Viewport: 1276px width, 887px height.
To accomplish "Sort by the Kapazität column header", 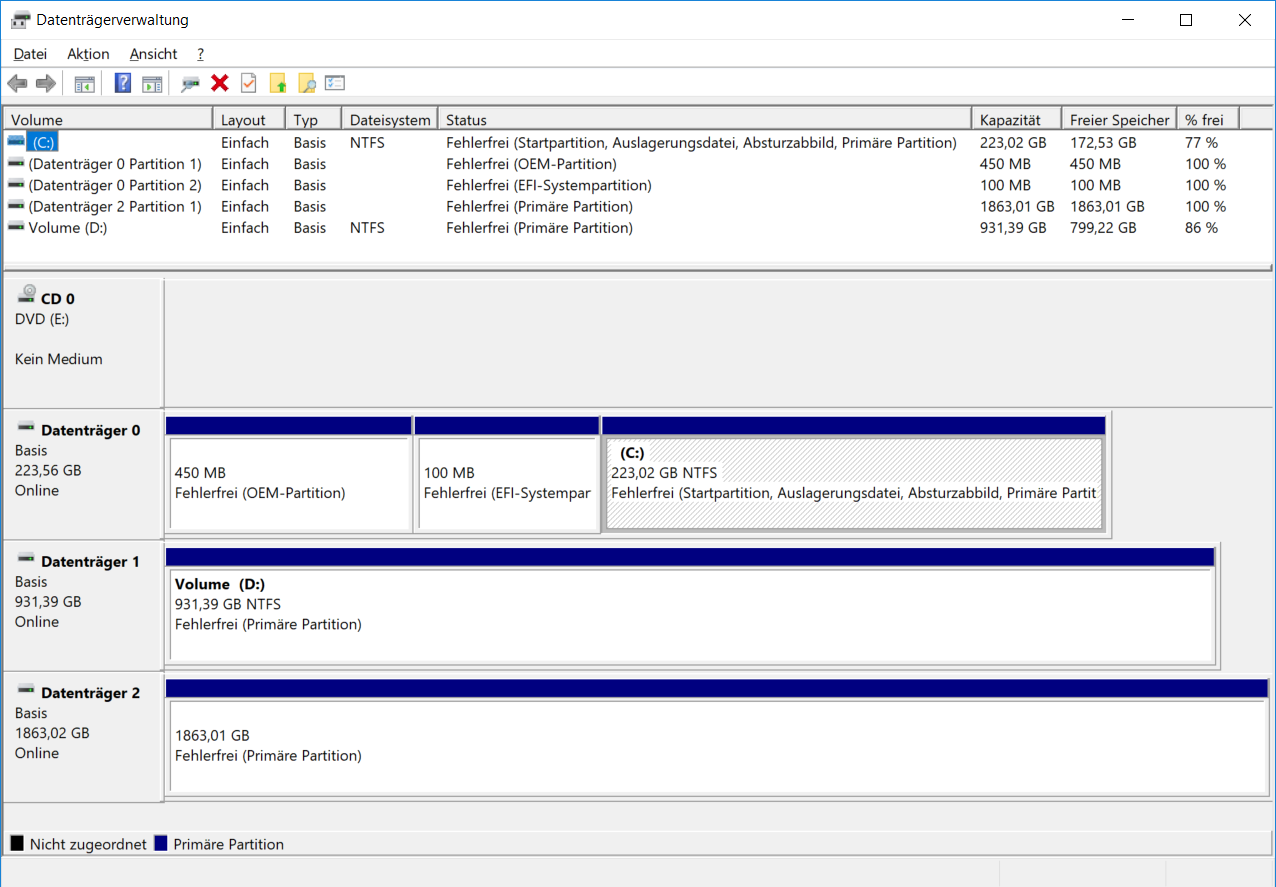I will pos(1016,119).
